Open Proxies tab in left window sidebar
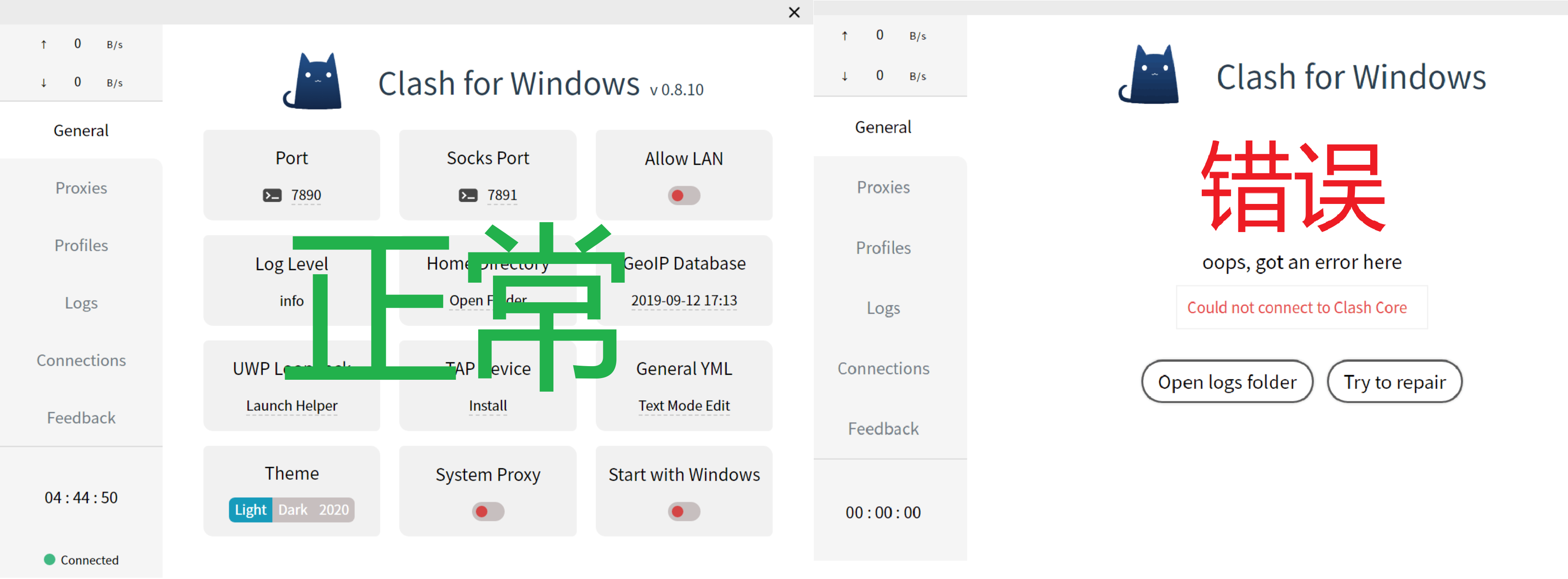 (81, 188)
